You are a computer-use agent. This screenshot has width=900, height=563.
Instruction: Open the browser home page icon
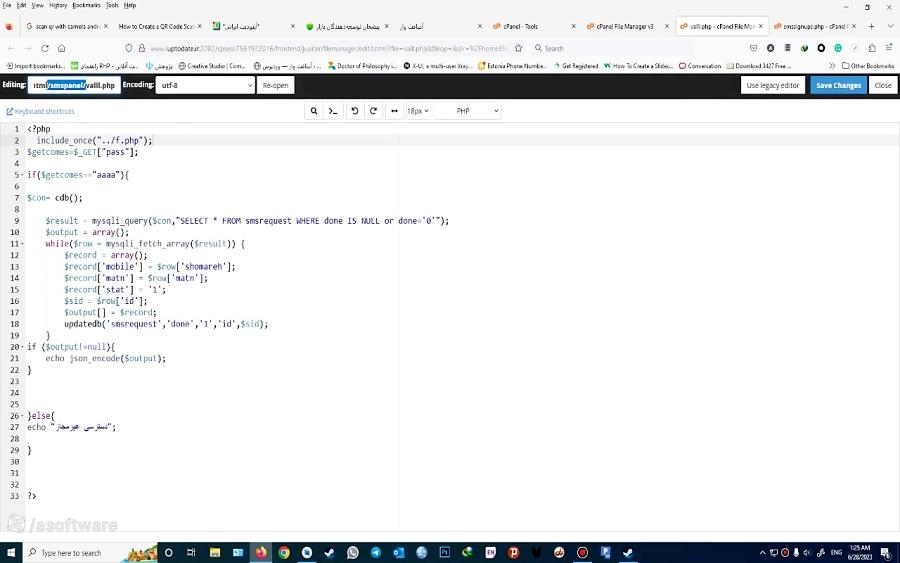click(61, 48)
